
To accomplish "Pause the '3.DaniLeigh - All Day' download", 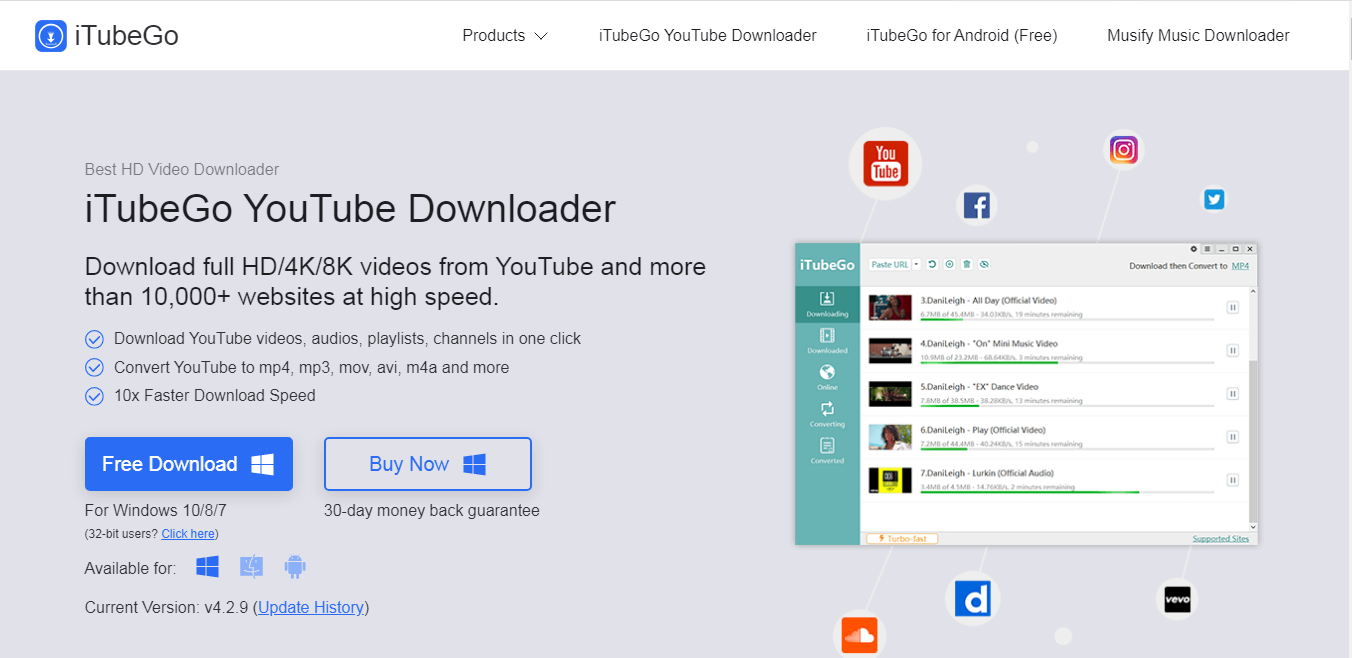I will 1232,308.
